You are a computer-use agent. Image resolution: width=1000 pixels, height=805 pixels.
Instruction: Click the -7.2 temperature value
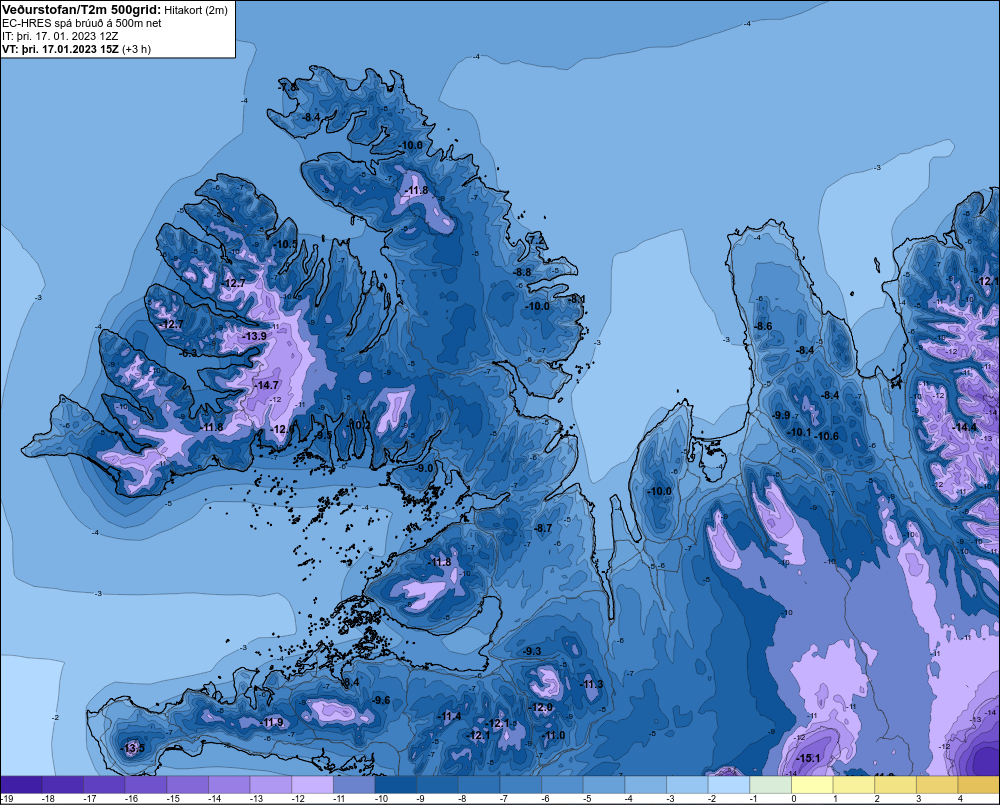[537, 239]
